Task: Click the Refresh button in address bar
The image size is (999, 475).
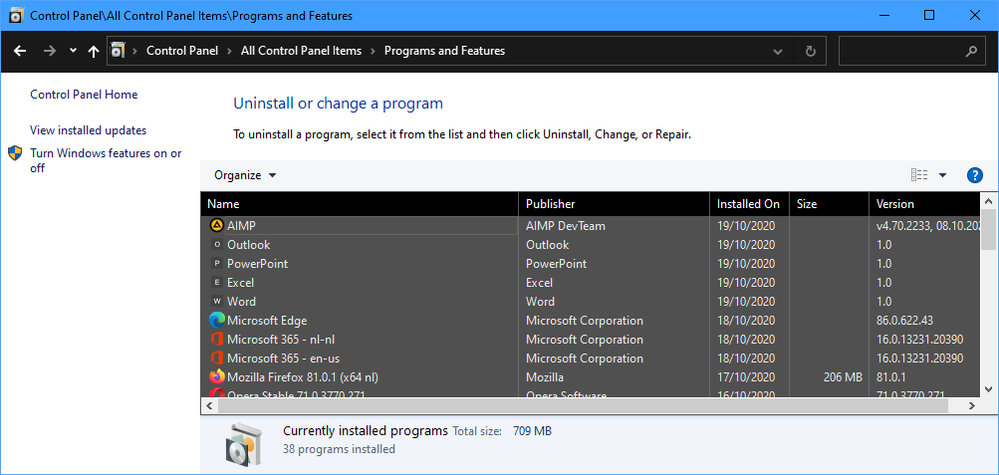Action: [810, 51]
